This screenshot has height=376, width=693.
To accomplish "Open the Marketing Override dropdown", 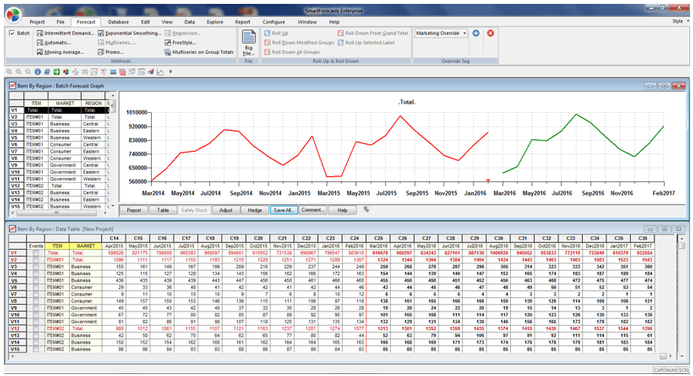I will coord(441,33).
